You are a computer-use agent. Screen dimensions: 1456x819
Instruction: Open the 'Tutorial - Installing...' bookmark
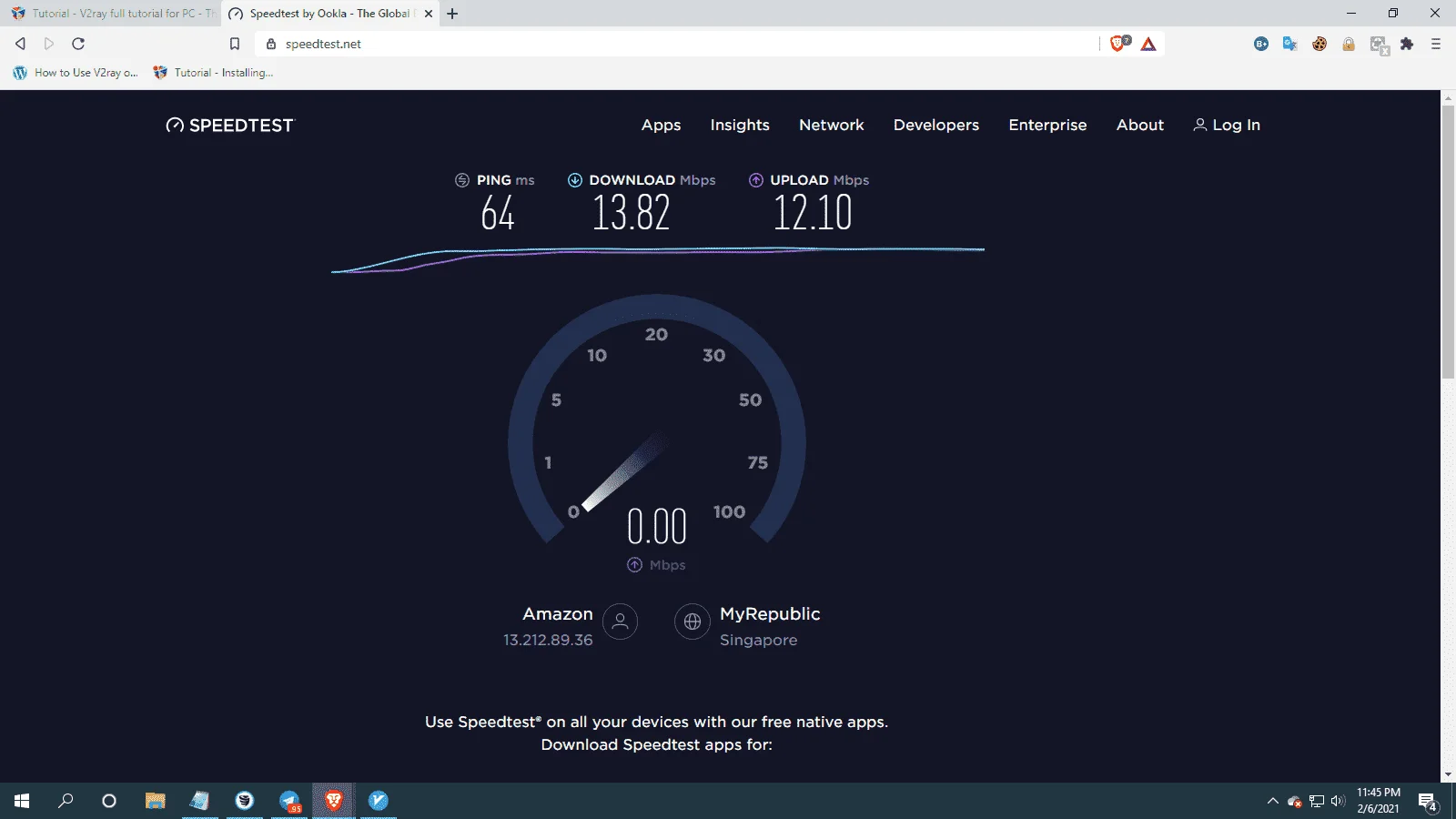(214, 73)
